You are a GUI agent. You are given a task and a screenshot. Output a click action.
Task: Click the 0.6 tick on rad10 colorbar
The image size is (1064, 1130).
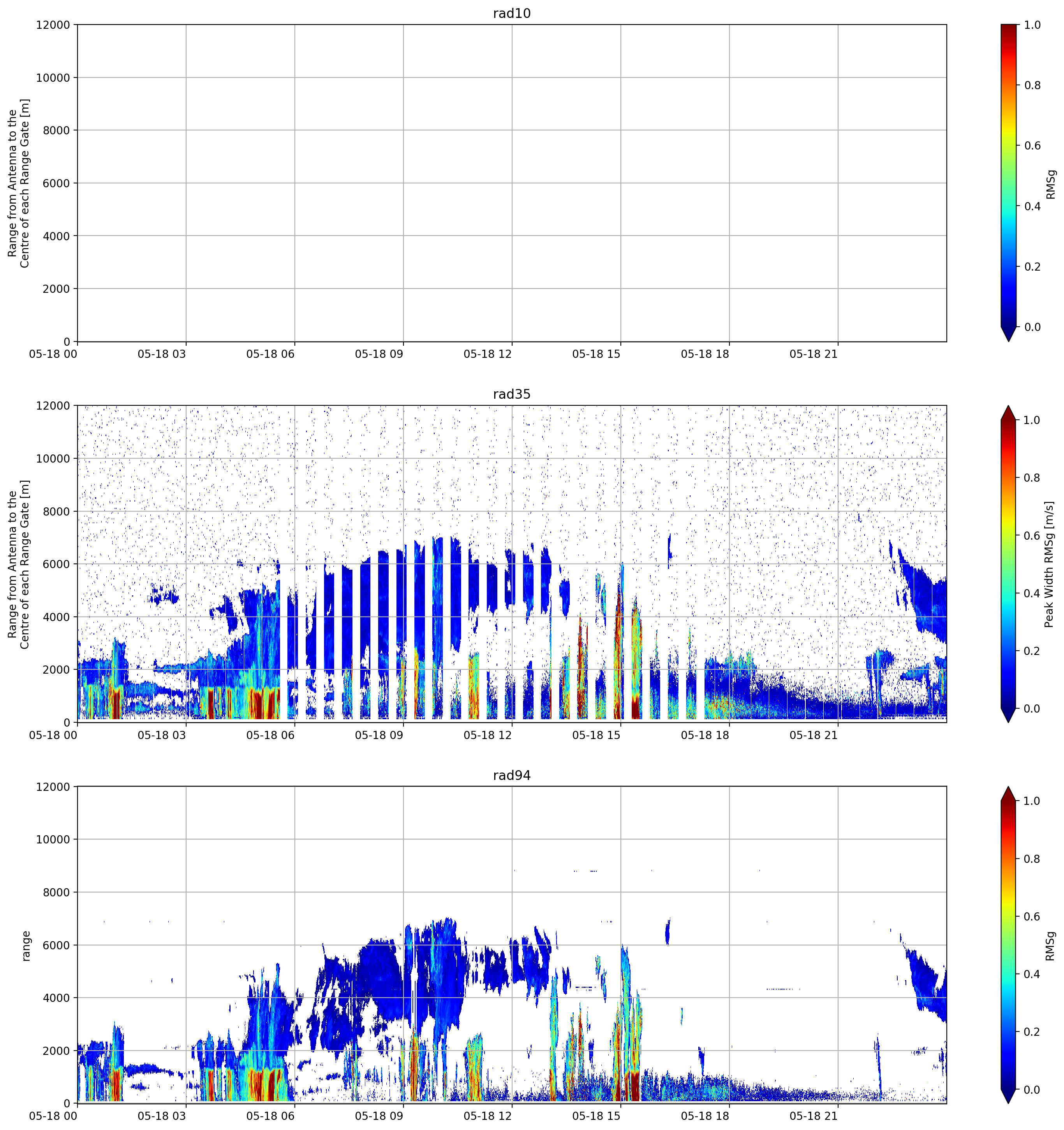tap(1032, 146)
